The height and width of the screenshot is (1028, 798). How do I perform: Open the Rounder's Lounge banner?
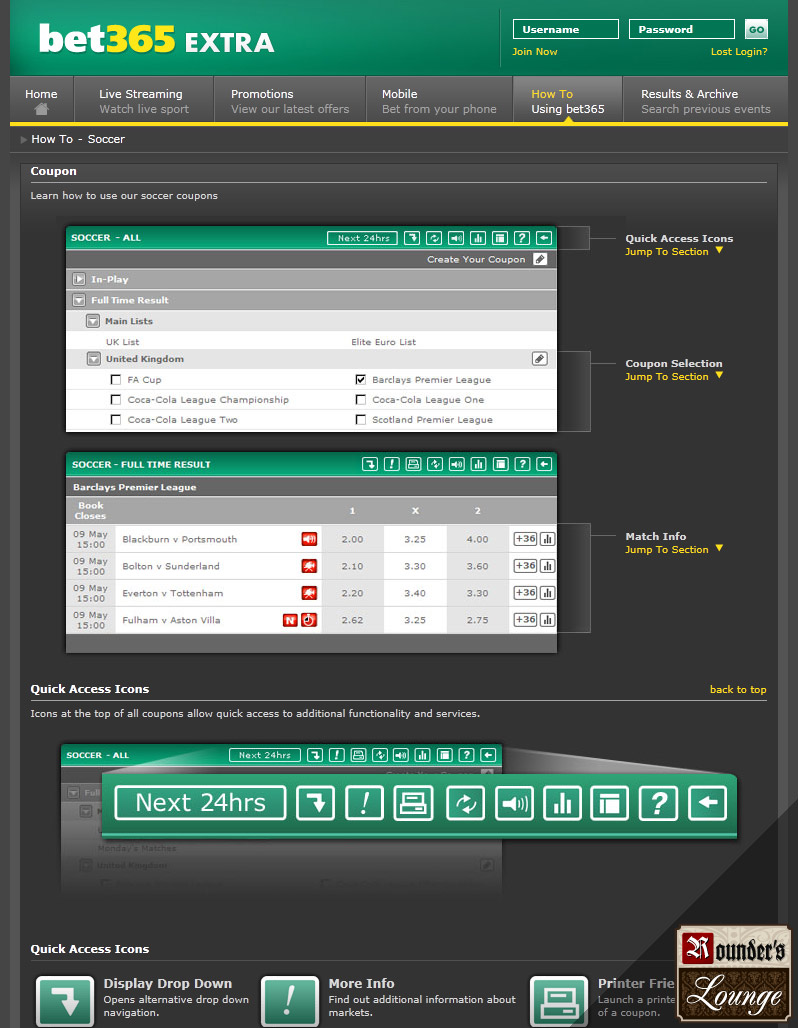[734, 973]
